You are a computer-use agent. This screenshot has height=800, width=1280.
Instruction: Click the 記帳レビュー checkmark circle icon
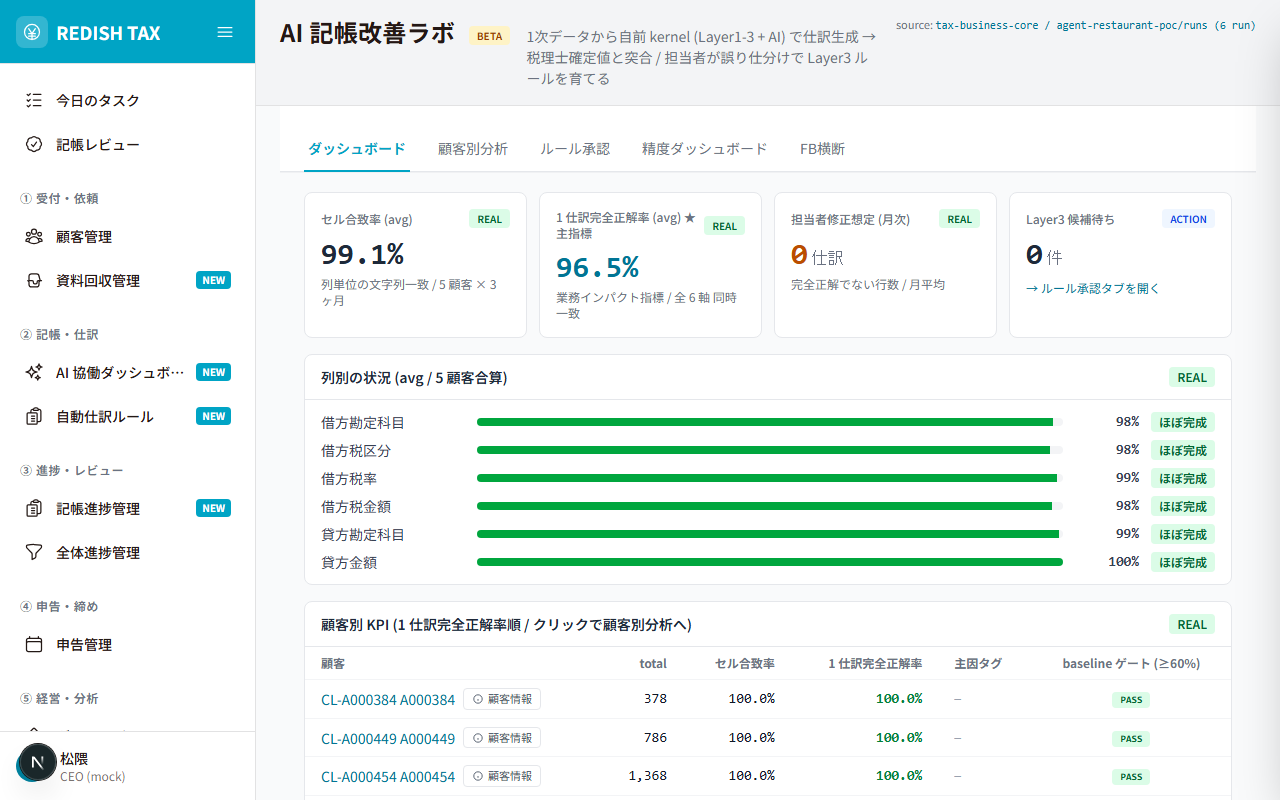click(34, 144)
